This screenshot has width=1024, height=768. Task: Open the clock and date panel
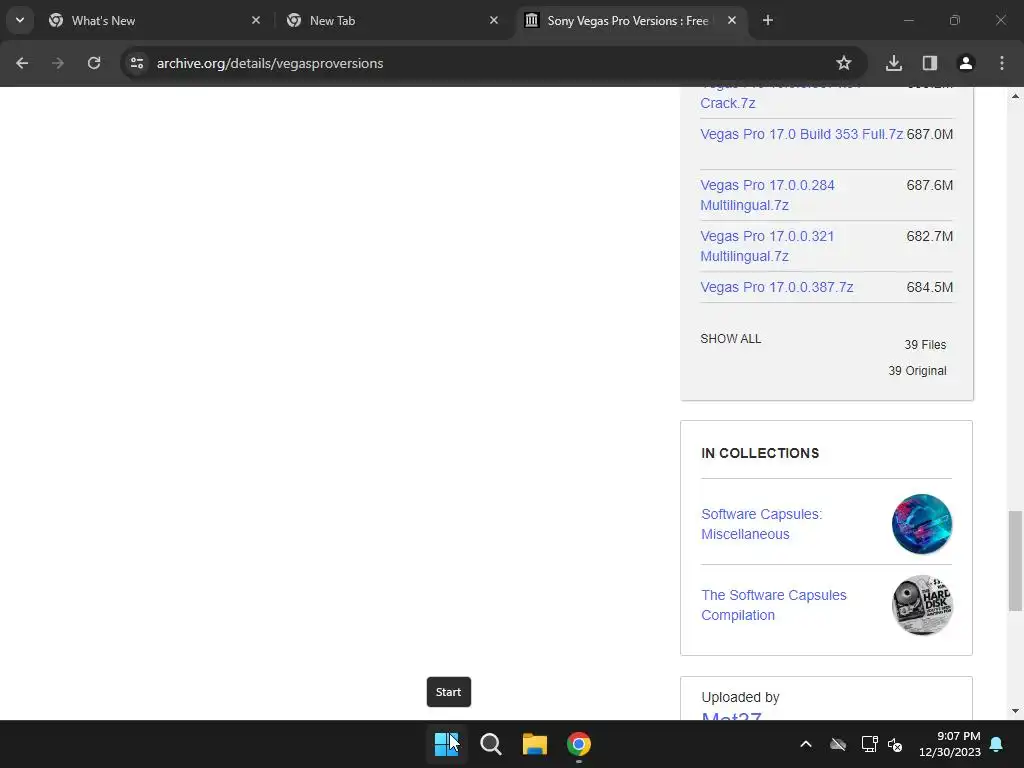(950, 744)
